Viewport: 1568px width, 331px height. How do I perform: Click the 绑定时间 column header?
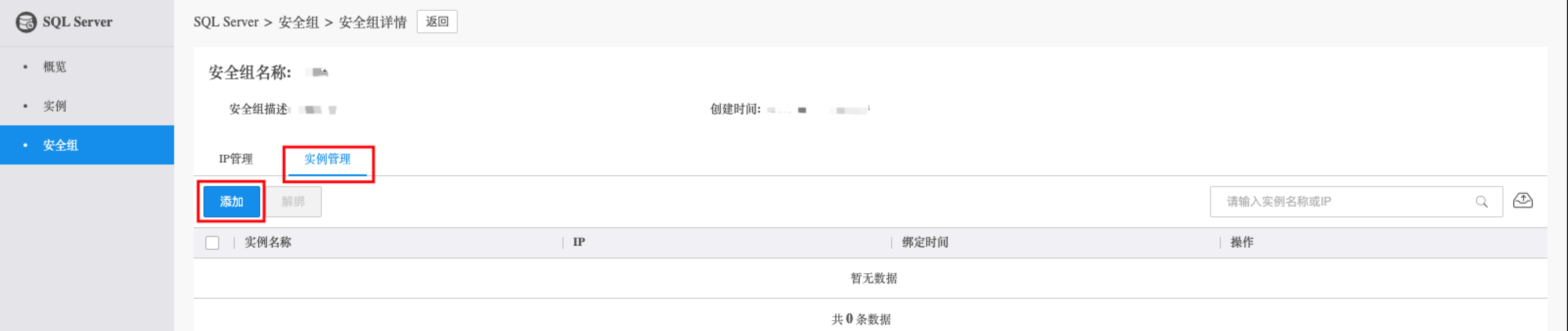click(924, 242)
